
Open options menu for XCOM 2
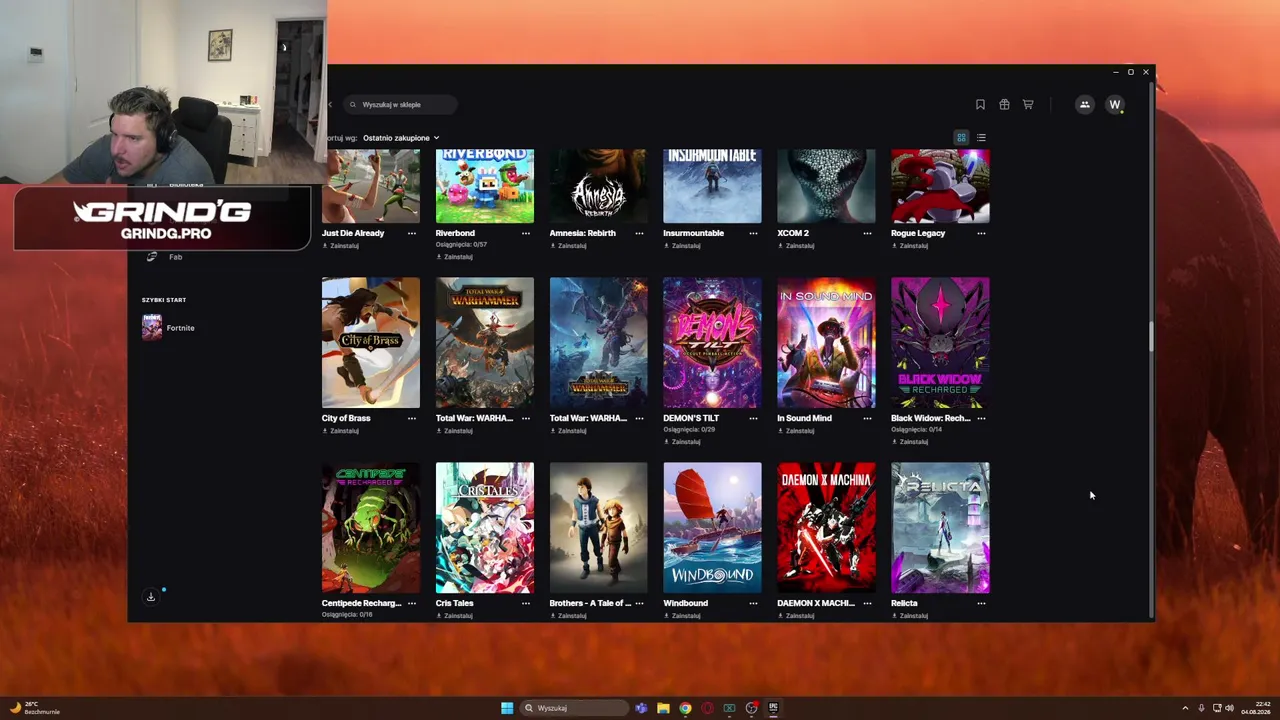(x=867, y=233)
